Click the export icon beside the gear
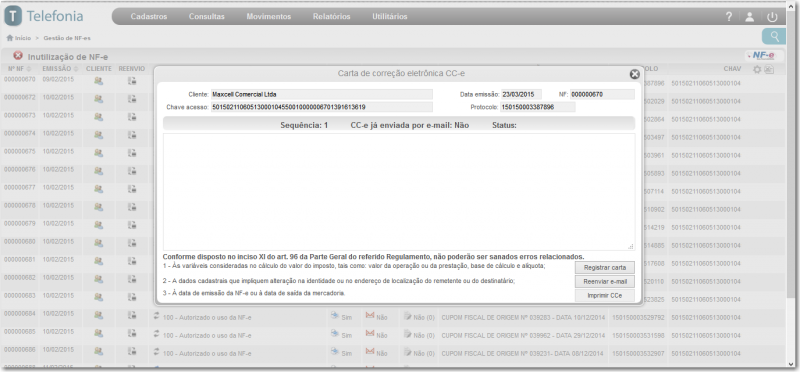Screen dimensions: 800x372 pos(768,69)
